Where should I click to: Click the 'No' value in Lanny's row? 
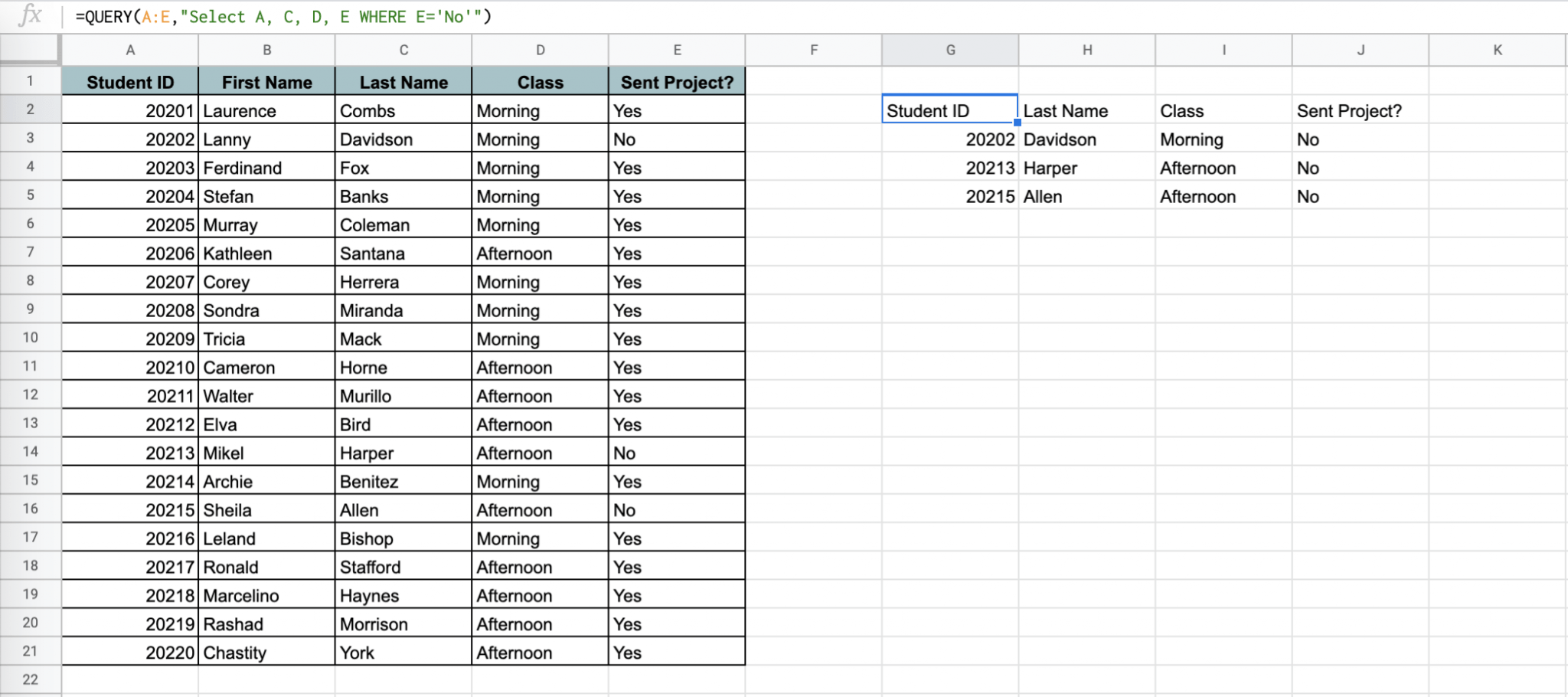pos(677,139)
